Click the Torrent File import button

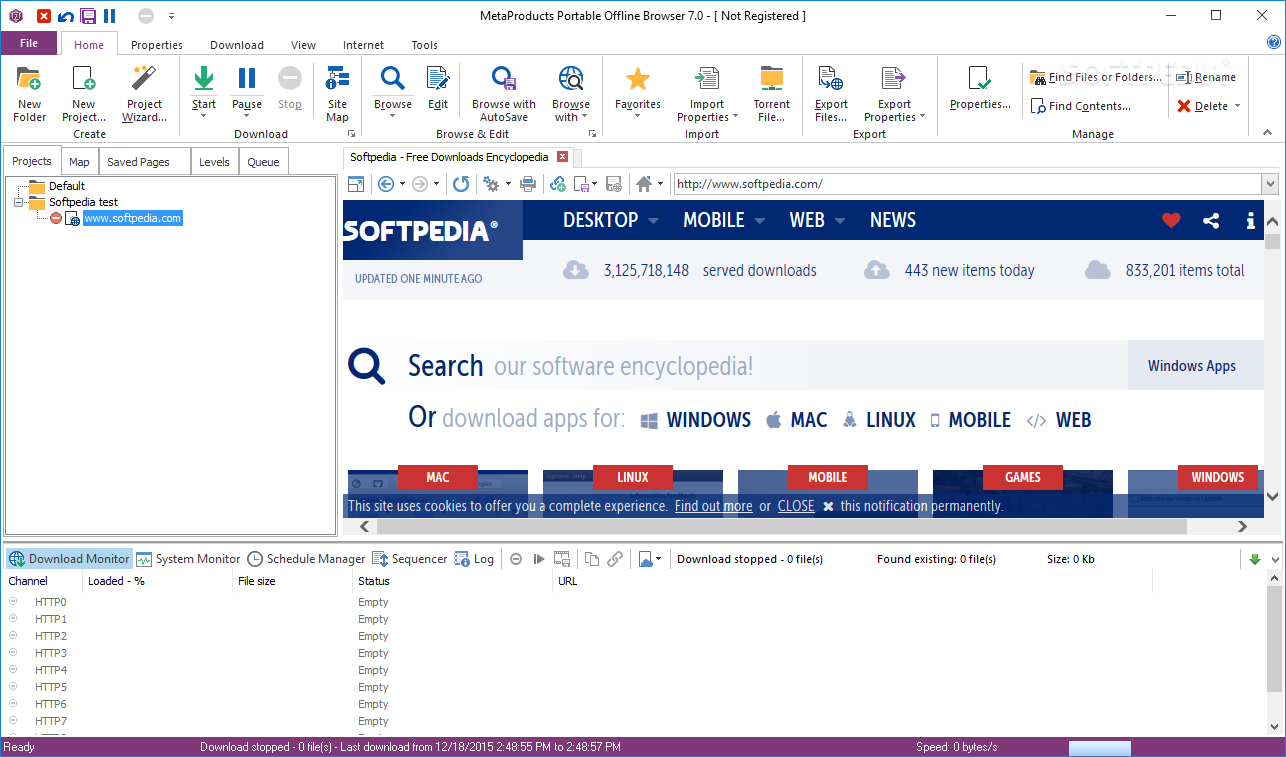pos(771,93)
